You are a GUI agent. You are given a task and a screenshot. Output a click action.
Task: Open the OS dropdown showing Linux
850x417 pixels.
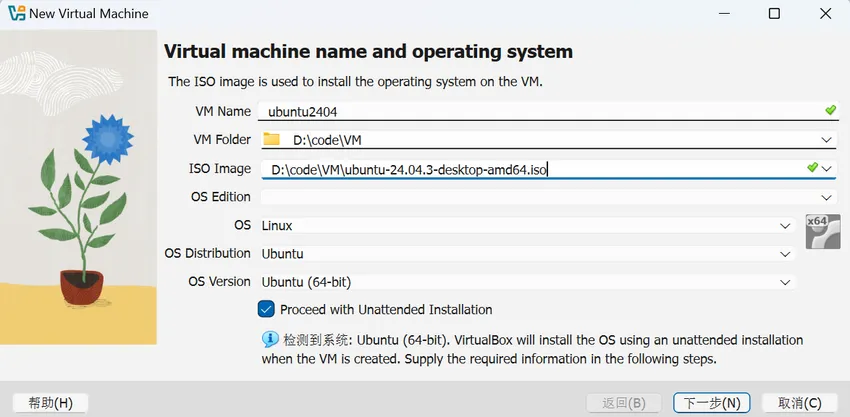[785, 226]
